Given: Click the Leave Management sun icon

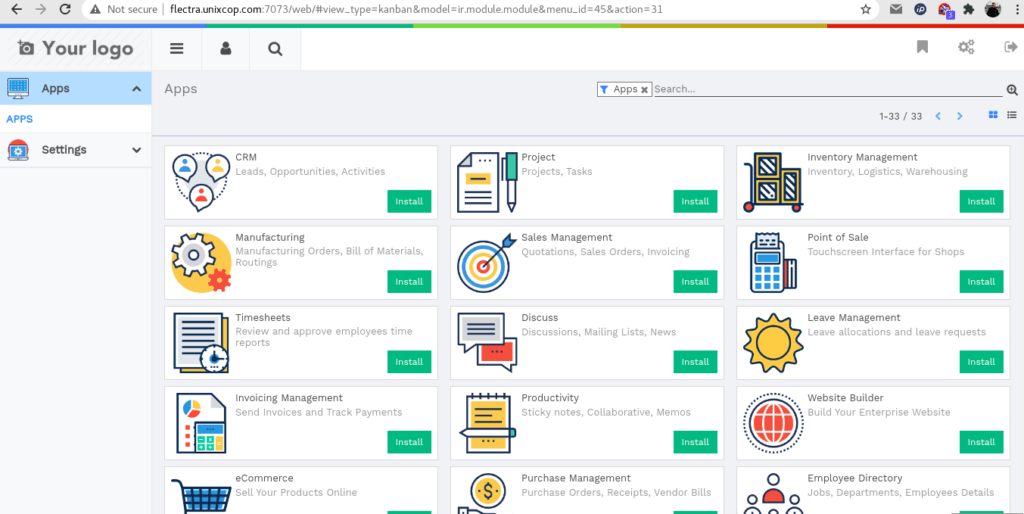Looking at the screenshot, I should point(773,342).
